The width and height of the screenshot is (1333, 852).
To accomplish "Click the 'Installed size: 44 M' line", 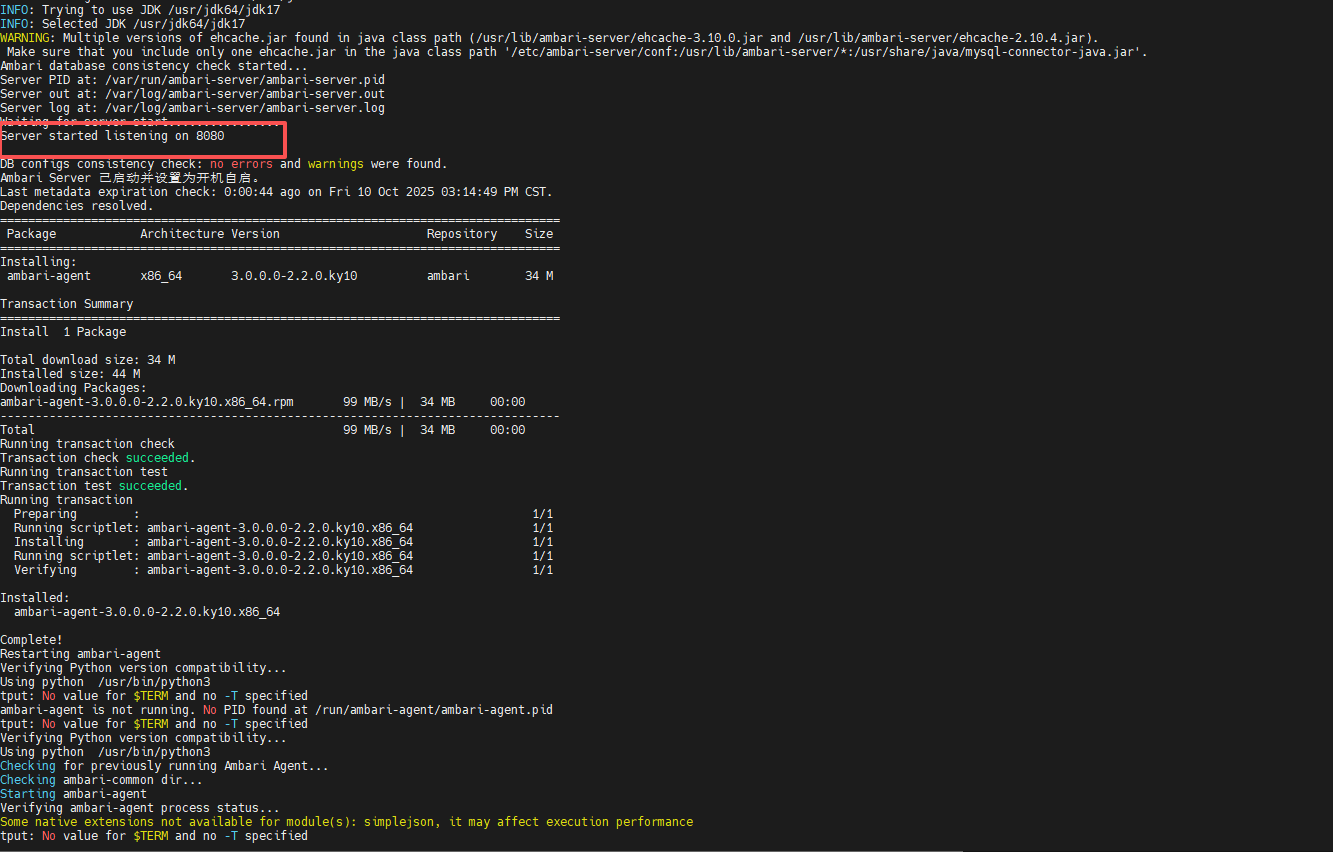I will pos(70,374).
